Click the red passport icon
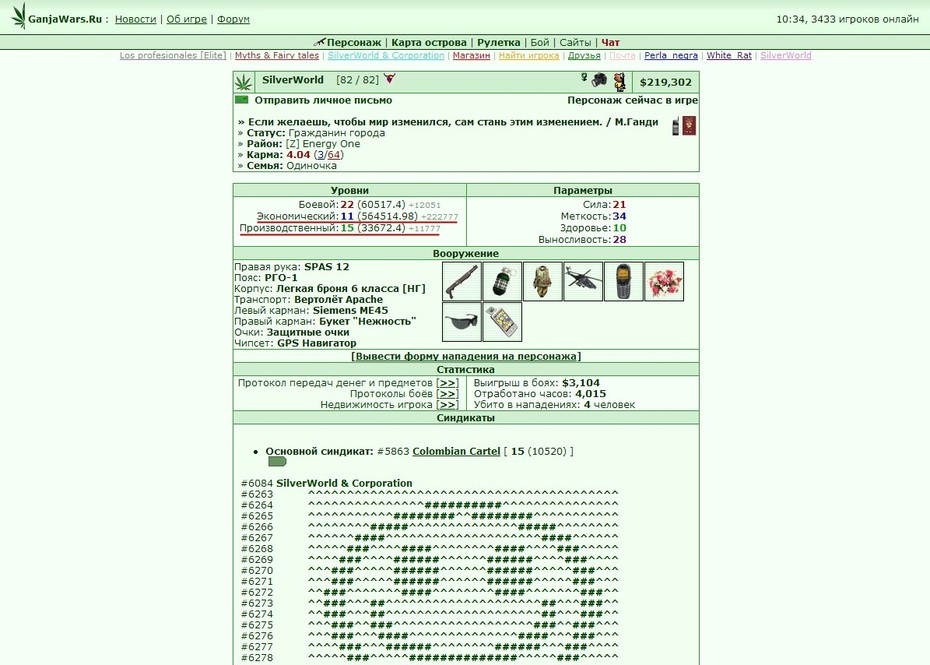This screenshot has height=665, width=930. click(689, 126)
